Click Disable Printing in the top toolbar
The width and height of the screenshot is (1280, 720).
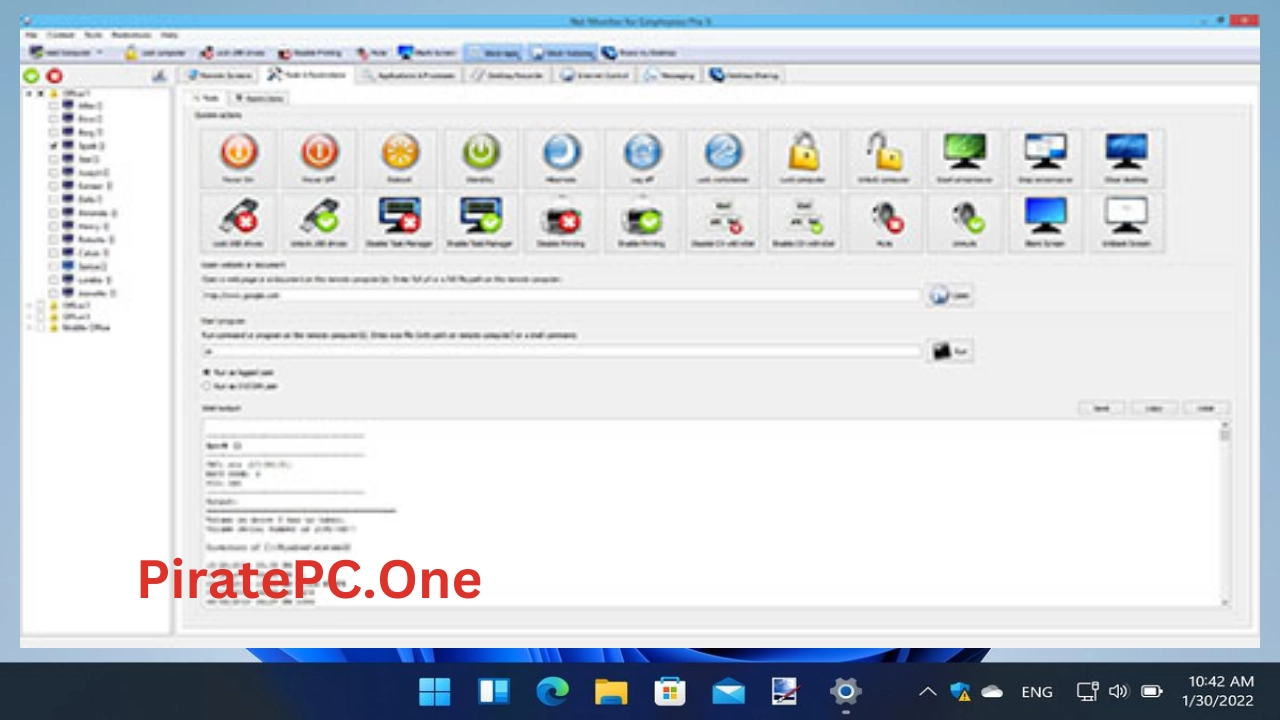pyautogui.click(x=310, y=52)
